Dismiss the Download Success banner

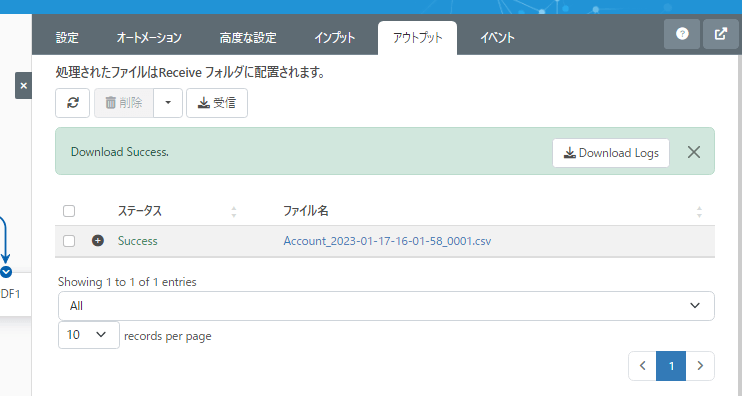[694, 152]
